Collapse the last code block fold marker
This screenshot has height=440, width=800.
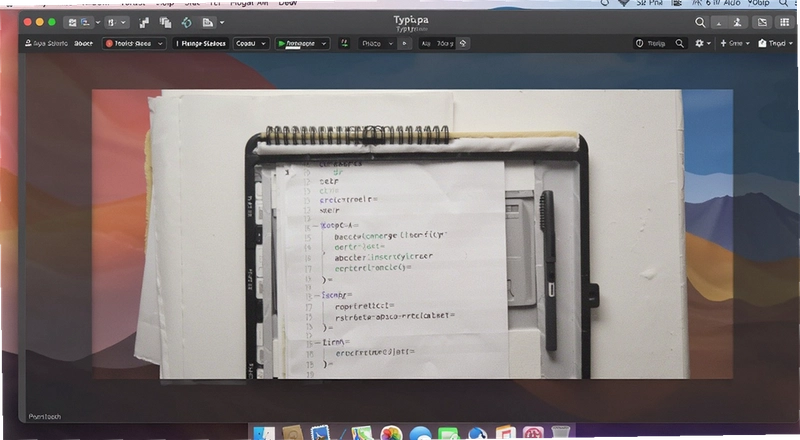317,342
